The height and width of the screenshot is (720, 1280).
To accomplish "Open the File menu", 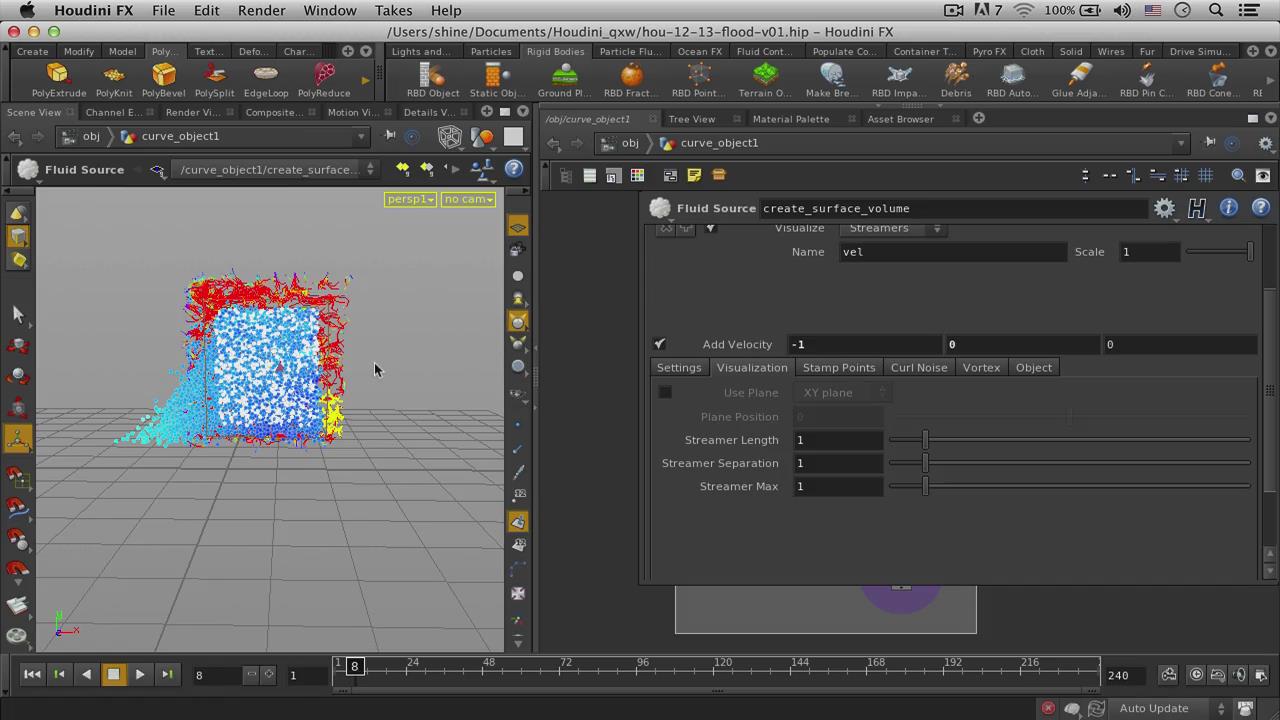I will click(x=163, y=10).
